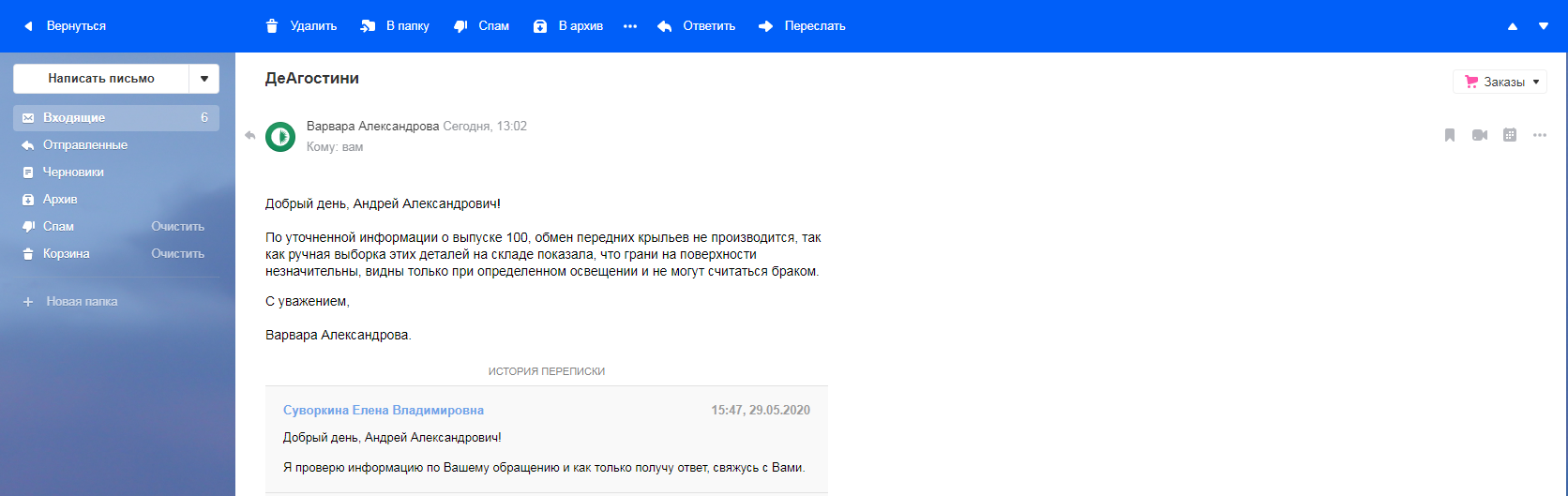
Task: Click the sender avatar of Варвара Александрова
Action: click(280, 136)
